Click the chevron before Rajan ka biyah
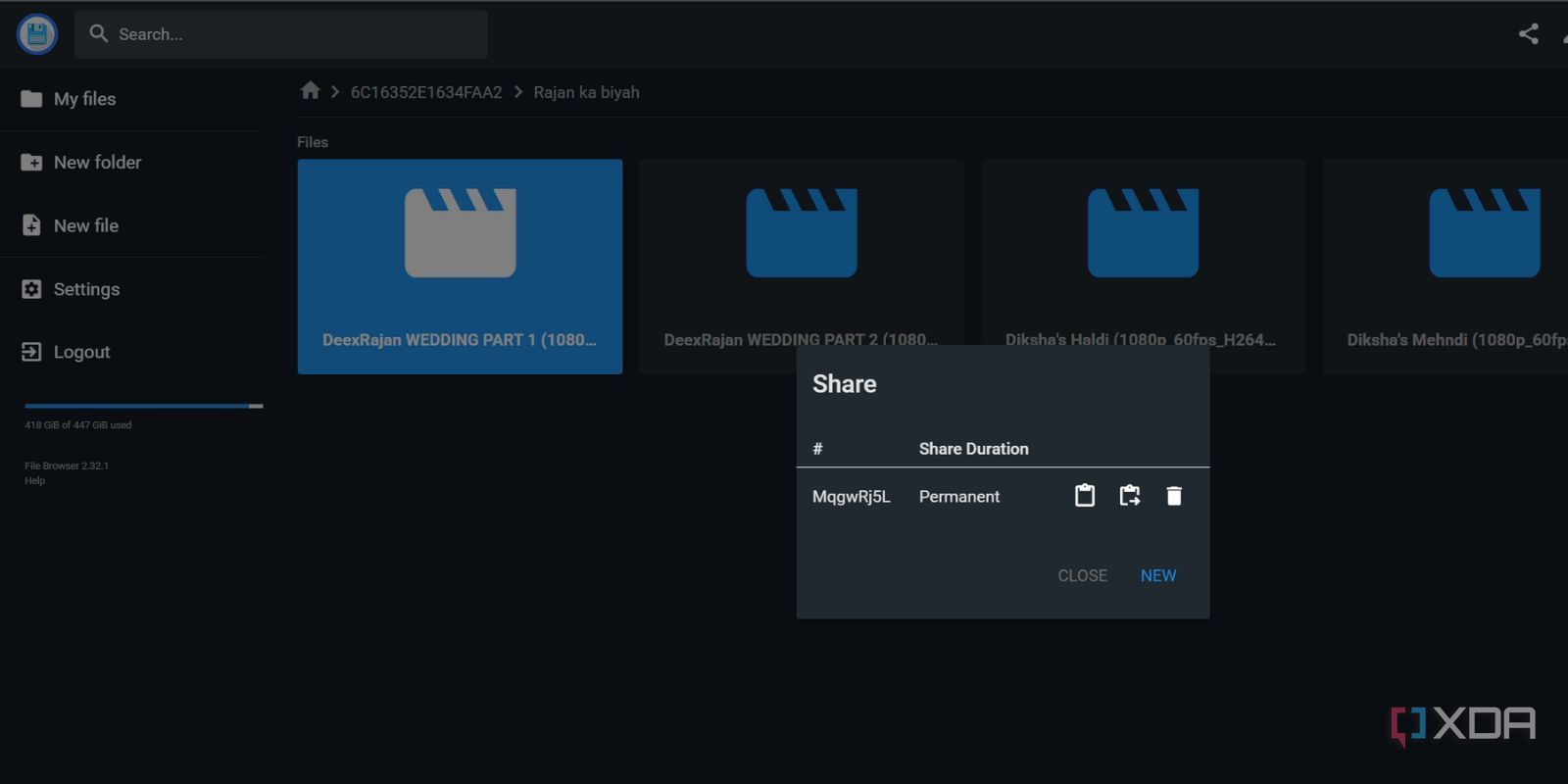 pyautogui.click(x=518, y=92)
